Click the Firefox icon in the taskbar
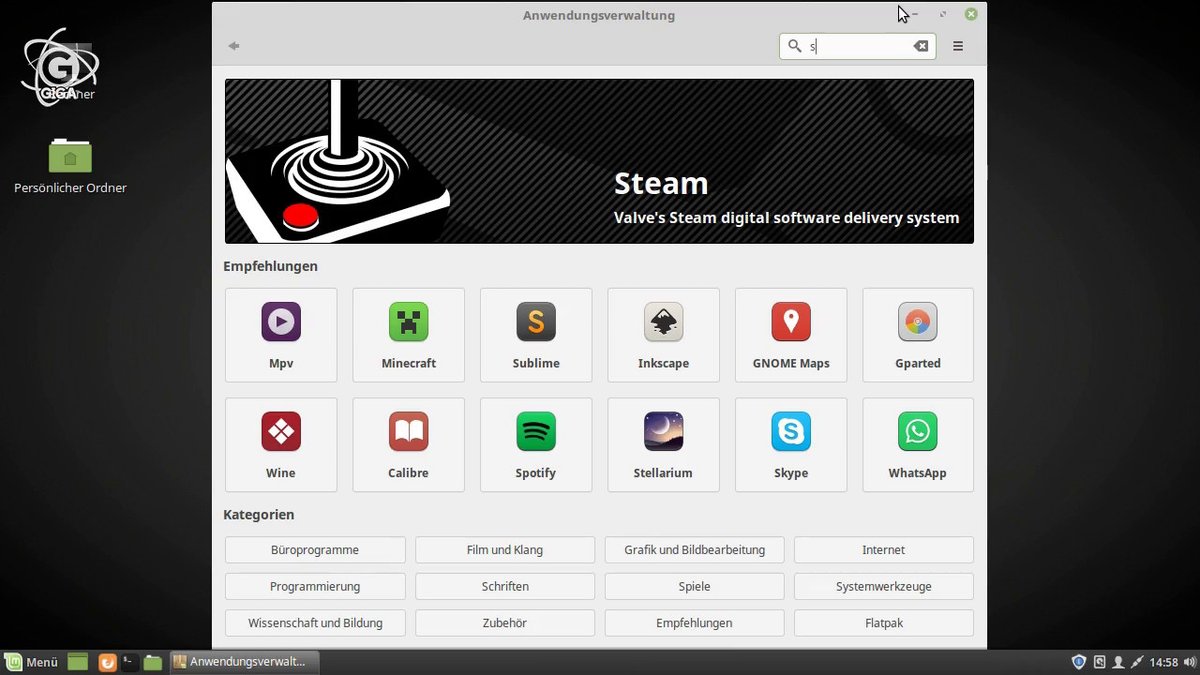 (x=106, y=661)
